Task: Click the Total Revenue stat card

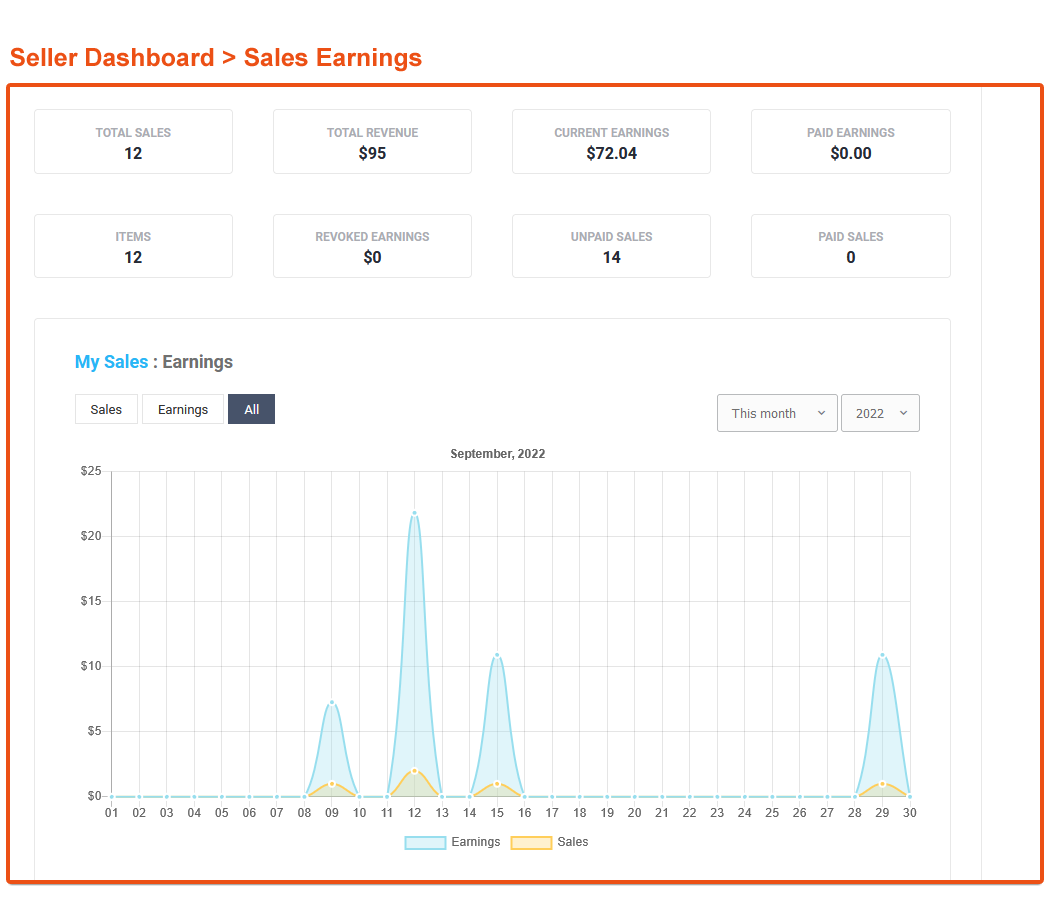Action: click(372, 141)
